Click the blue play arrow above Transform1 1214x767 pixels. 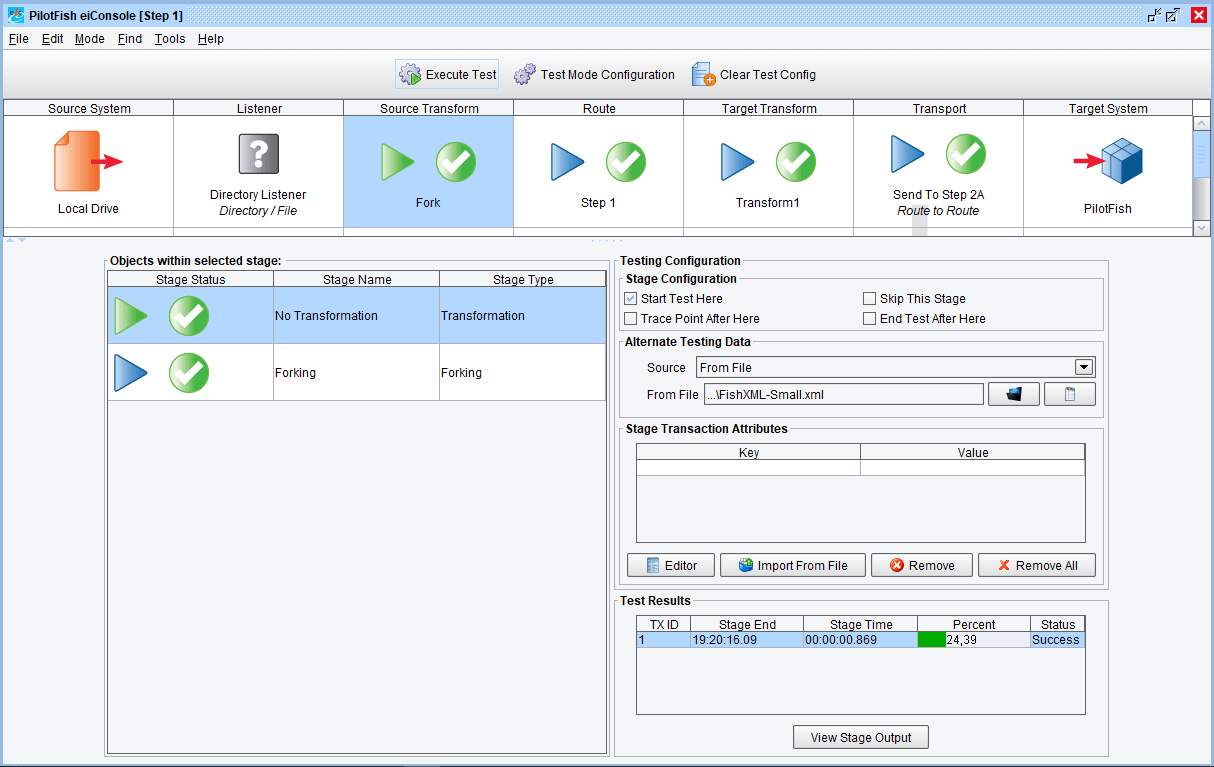pos(737,162)
